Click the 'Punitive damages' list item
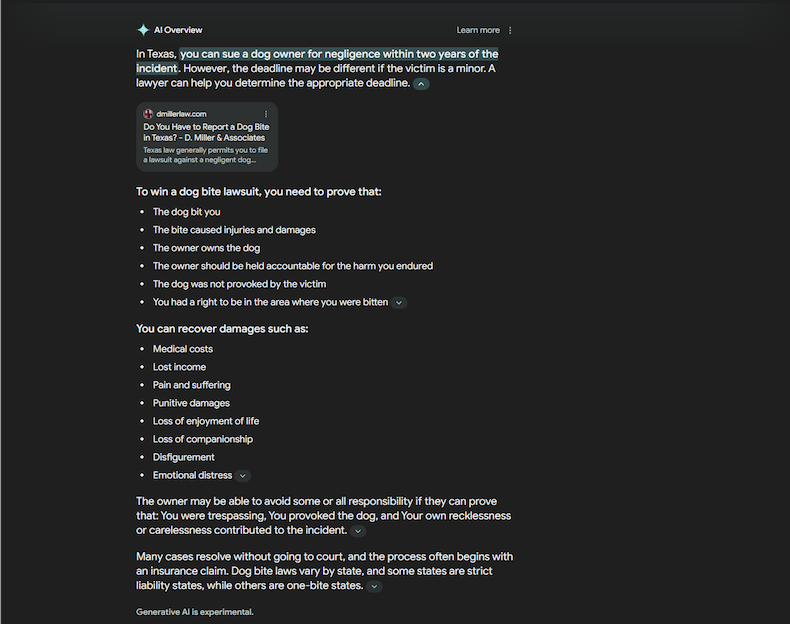The height and width of the screenshot is (624, 790). click(191, 403)
